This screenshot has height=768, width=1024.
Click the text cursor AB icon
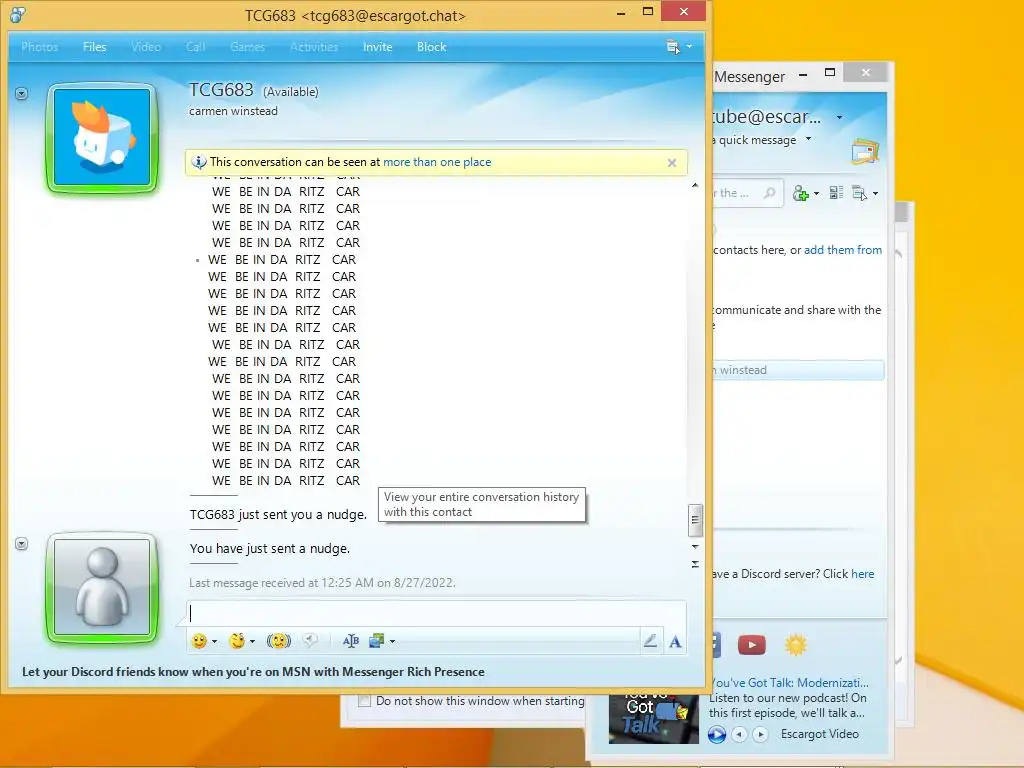click(x=351, y=641)
